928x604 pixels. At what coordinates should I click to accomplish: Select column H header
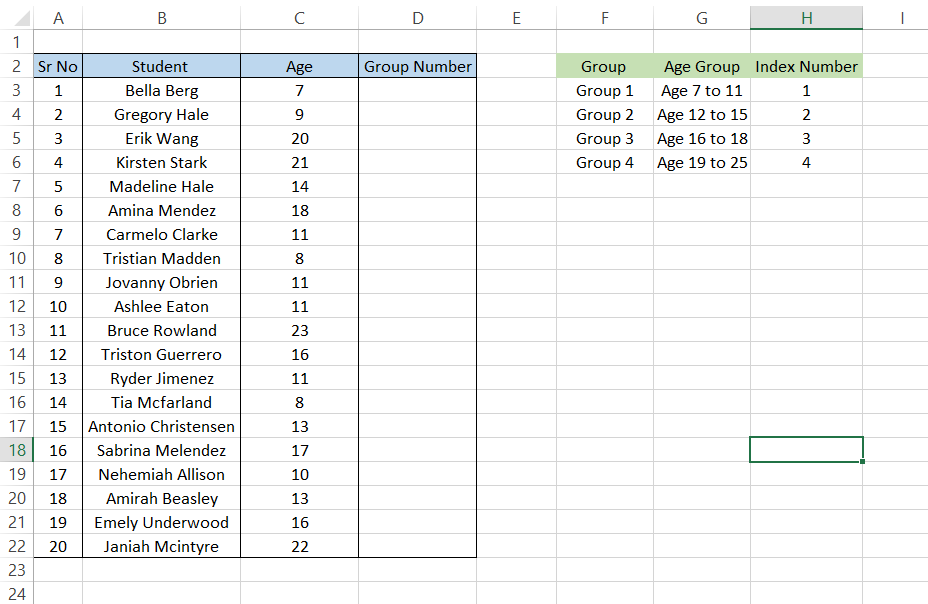tap(806, 18)
